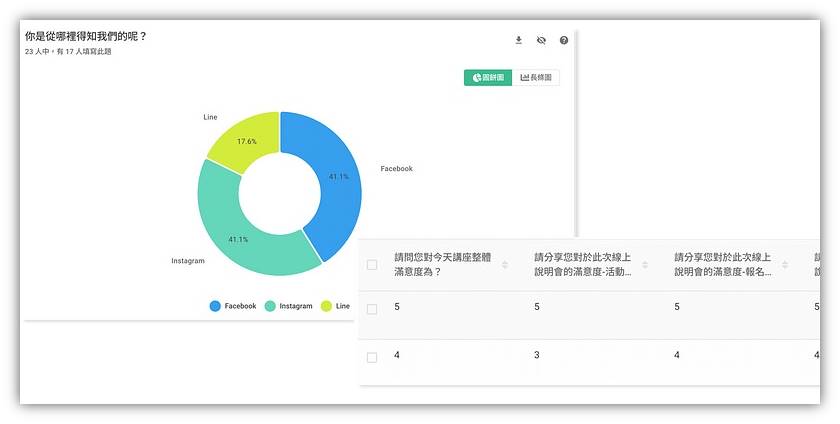Toggle the Facebook legend entry
Viewport: 840px width, 424px height.
click(x=233, y=306)
